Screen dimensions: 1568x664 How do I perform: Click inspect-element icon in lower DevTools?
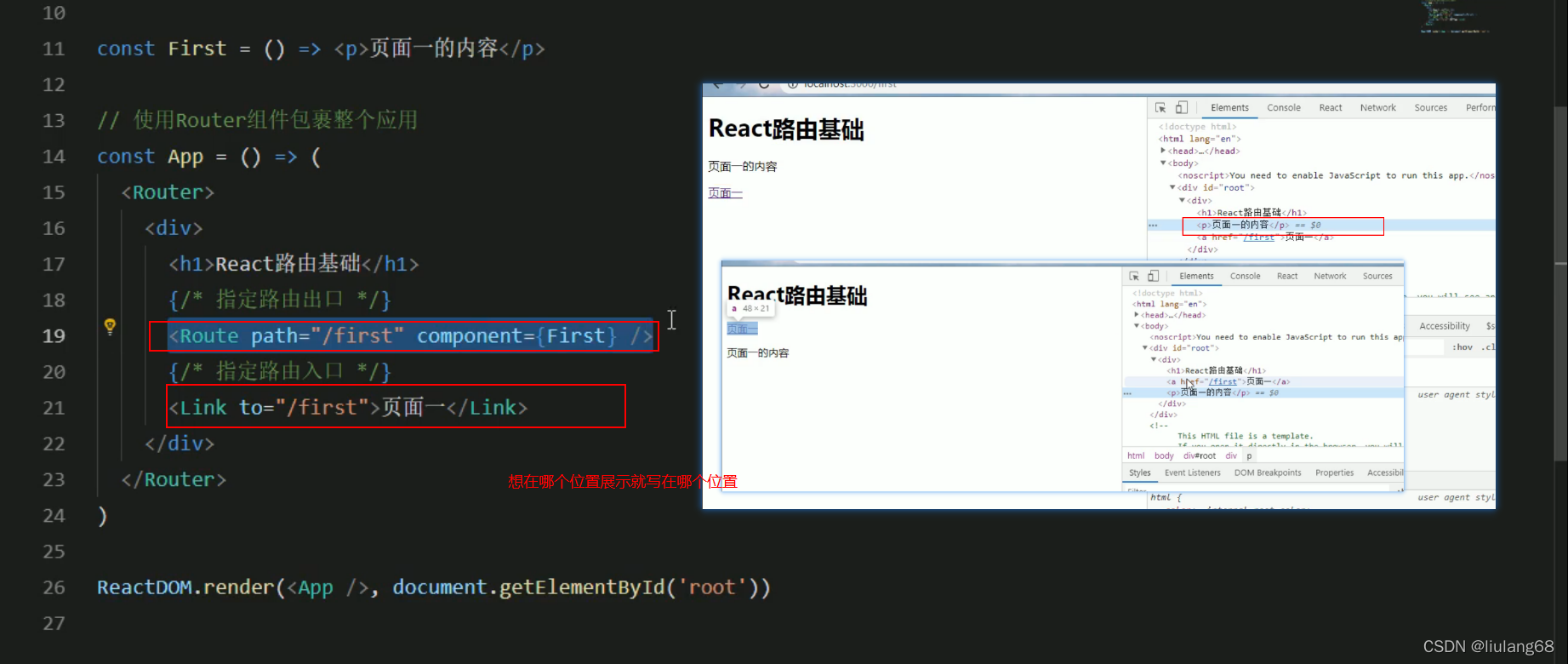tap(1134, 276)
